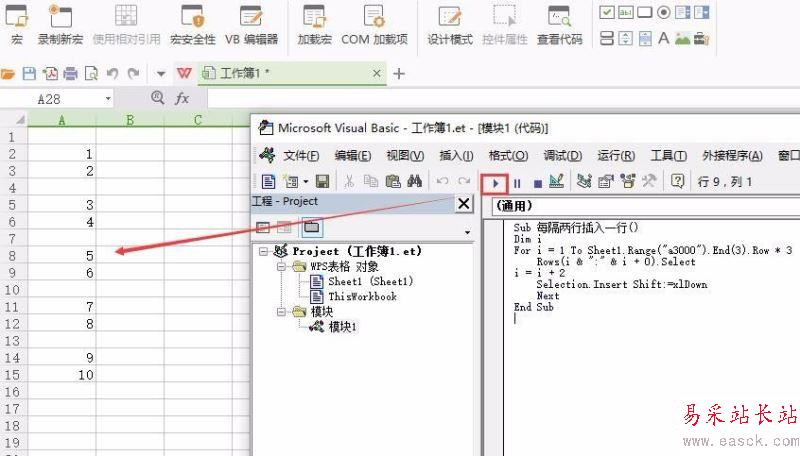Insert a spin button control
The height and width of the screenshot is (456, 800).
click(x=626, y=38)
